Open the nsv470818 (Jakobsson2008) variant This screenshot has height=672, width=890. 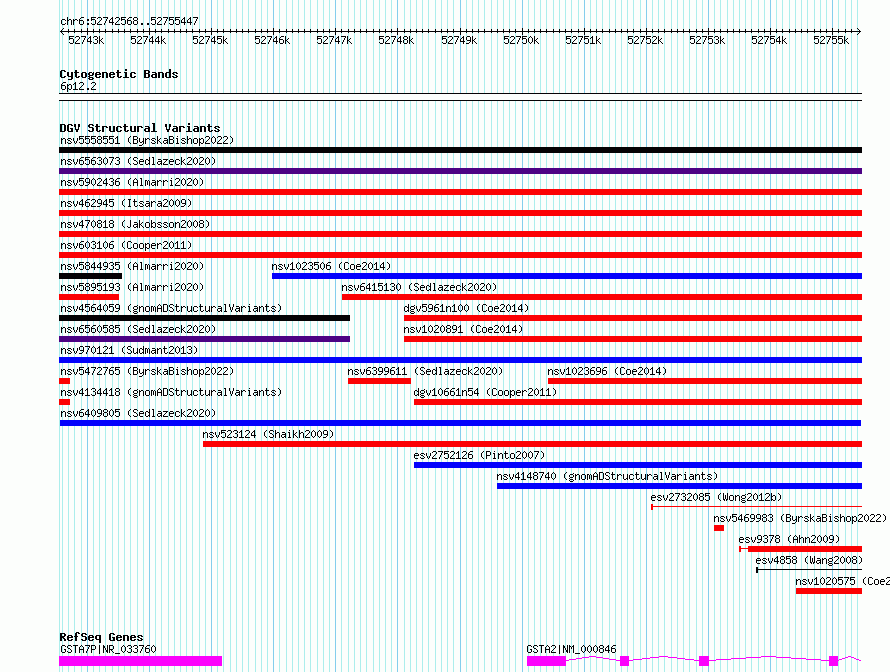tap(135, 224)
